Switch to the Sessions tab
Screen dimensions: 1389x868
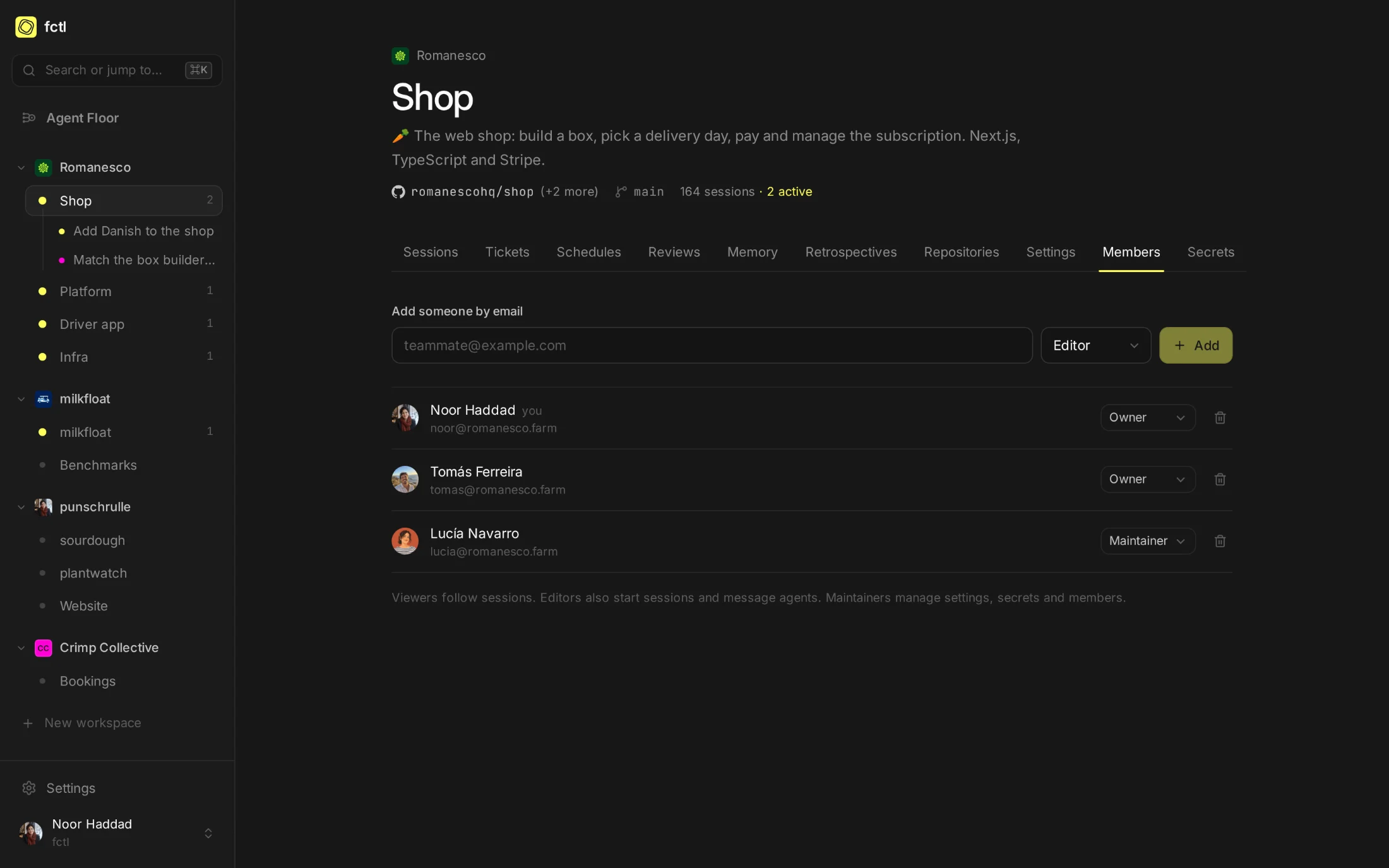[431, 252]
